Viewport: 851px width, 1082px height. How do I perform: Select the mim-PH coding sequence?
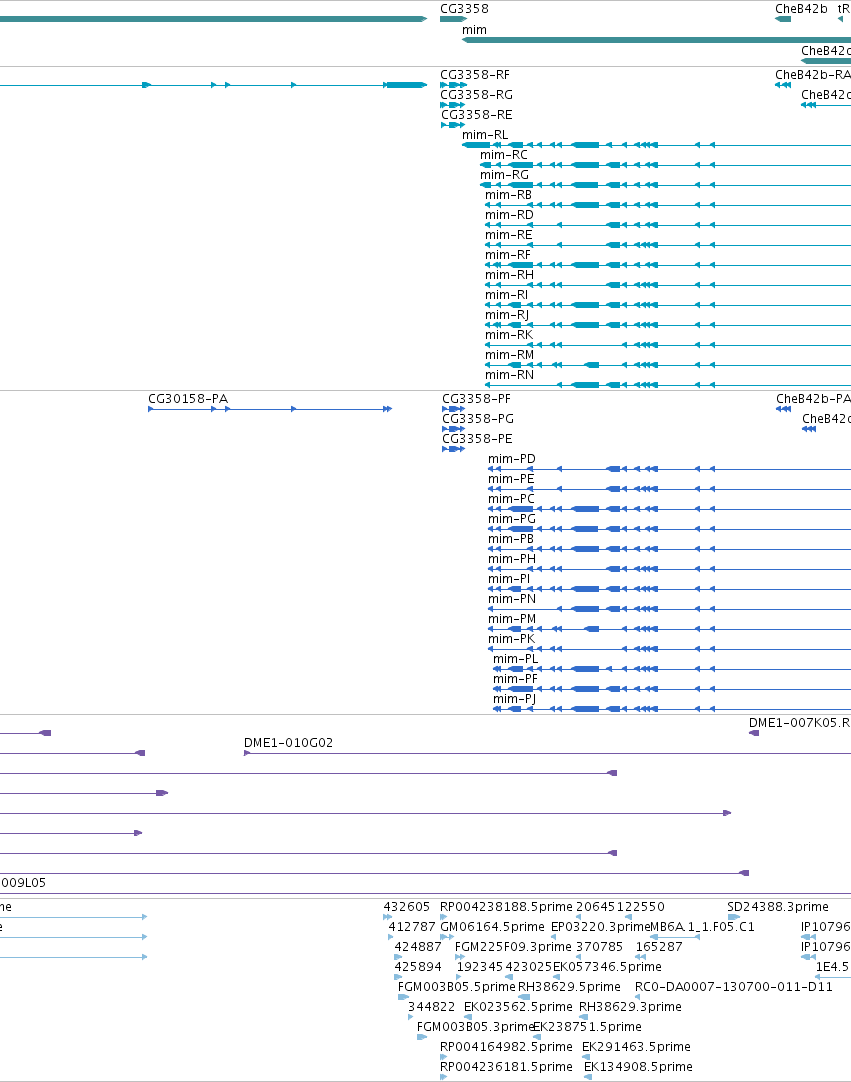[511, 559]
